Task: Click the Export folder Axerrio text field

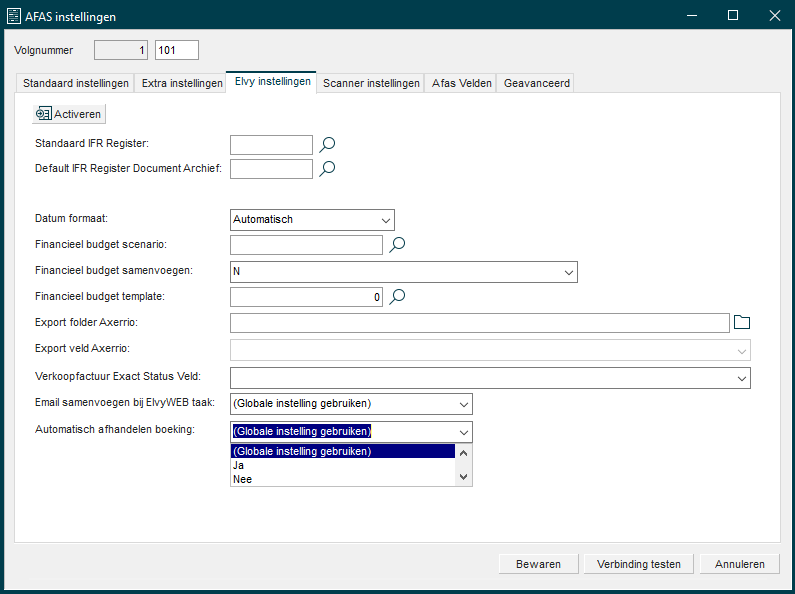Action: pyautogui.click(x=479, y=322)
